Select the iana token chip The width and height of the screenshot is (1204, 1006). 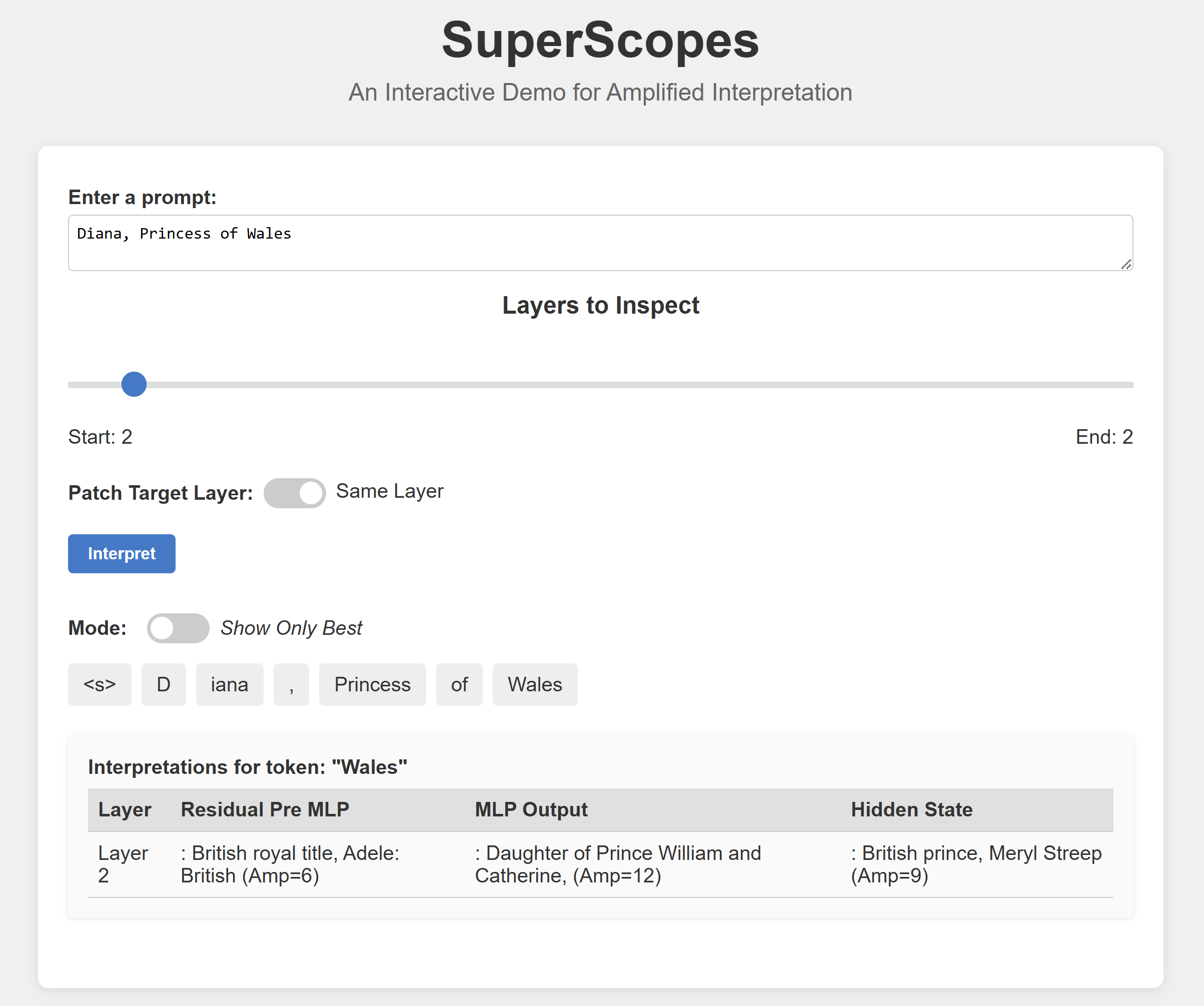click(229, 684)
